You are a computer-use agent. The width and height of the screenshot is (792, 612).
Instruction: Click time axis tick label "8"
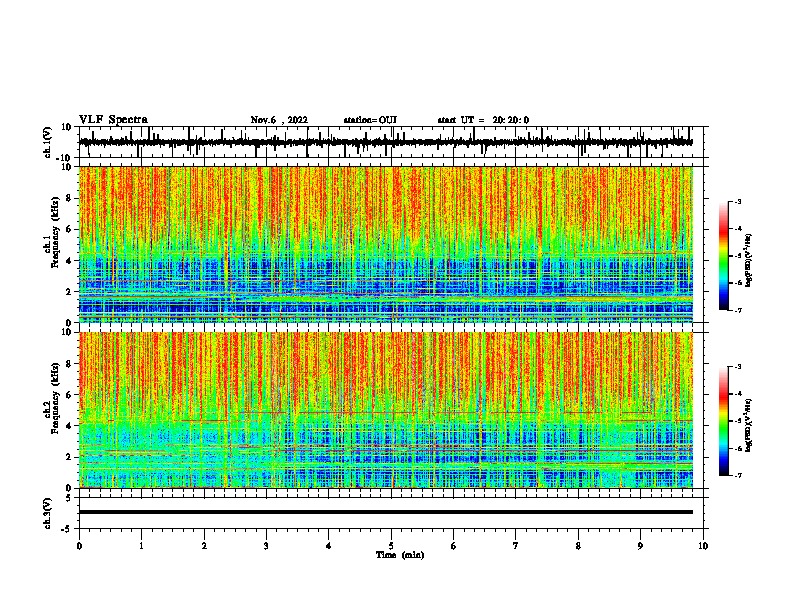(x=578, y=545)
